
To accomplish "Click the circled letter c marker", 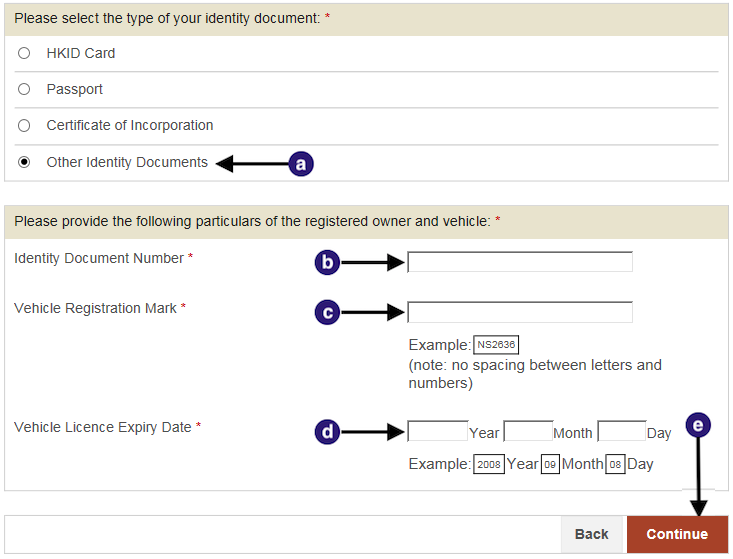I will 327,312.
